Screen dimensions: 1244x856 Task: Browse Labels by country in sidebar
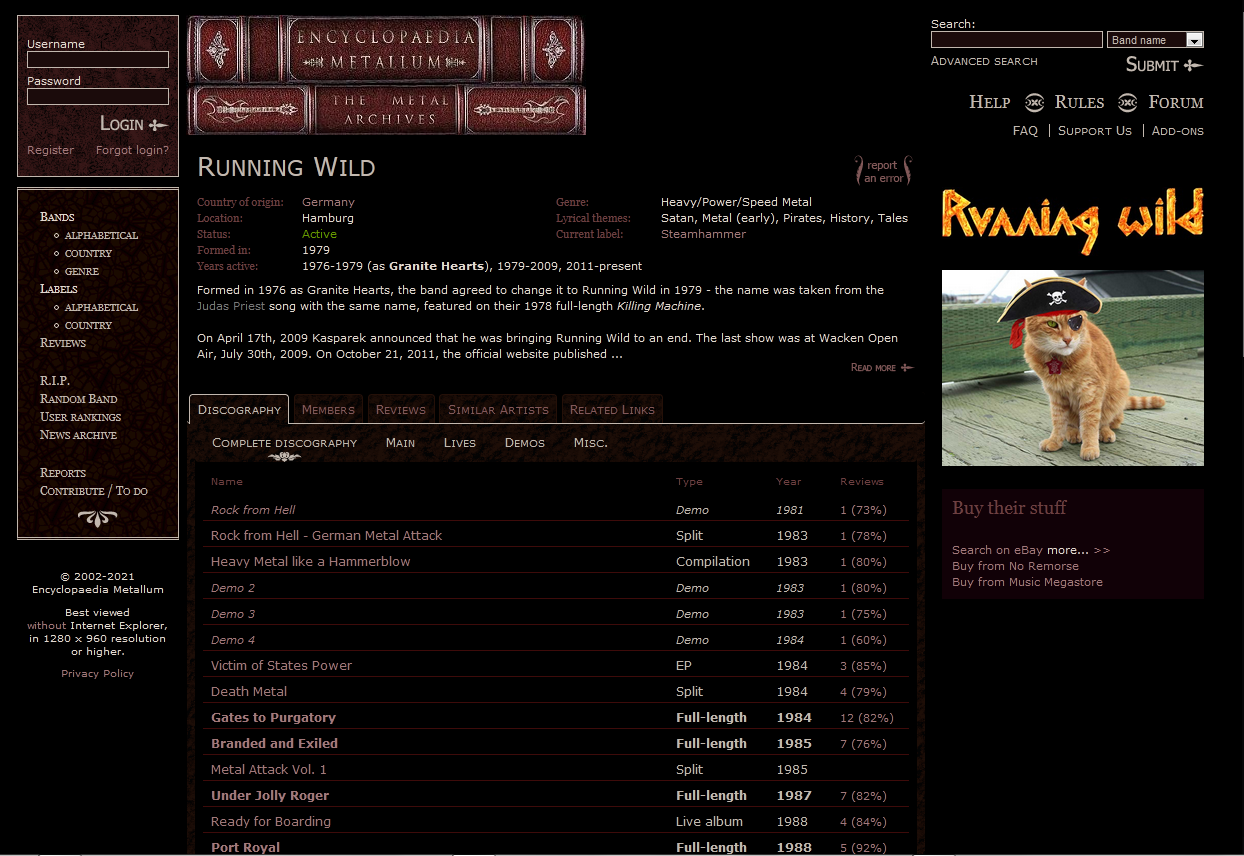click(x=88, y=325)
